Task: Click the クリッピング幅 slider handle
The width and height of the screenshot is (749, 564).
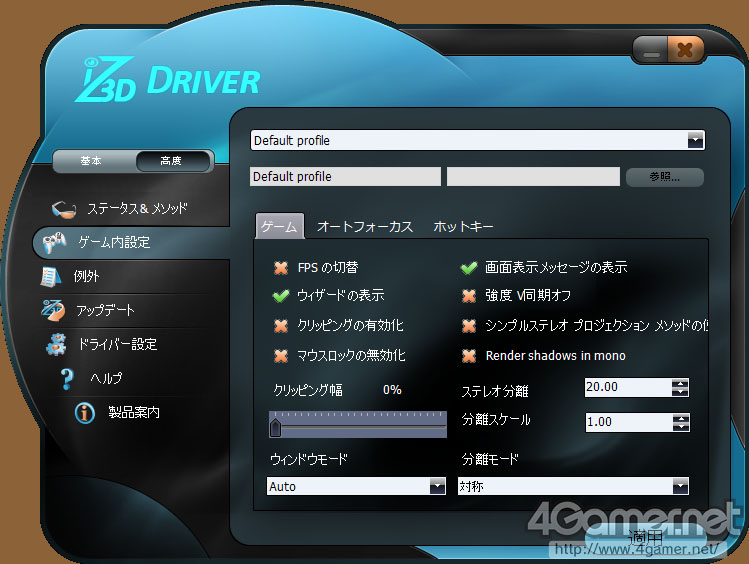Action: 276,427
